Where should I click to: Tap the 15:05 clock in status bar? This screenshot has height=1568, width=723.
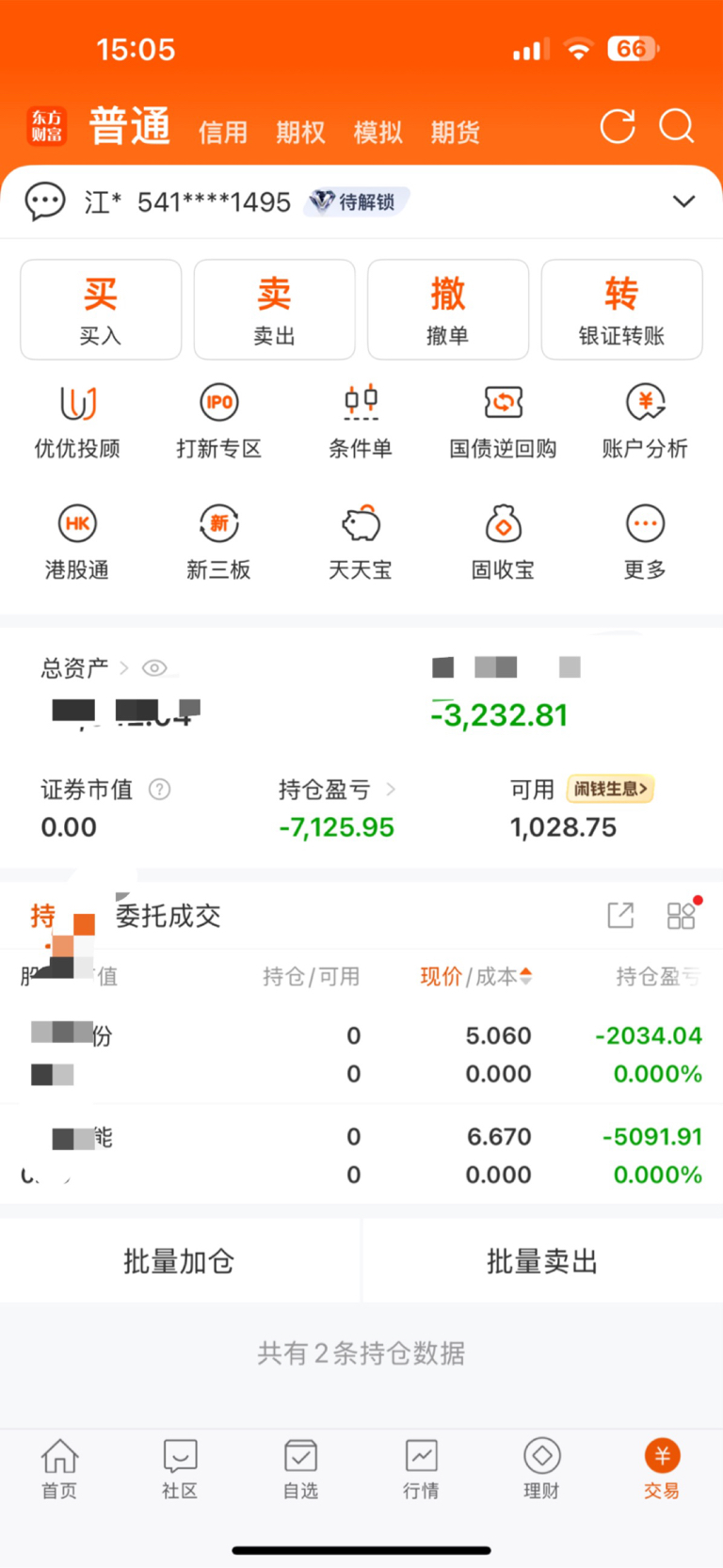click(136, 49)
